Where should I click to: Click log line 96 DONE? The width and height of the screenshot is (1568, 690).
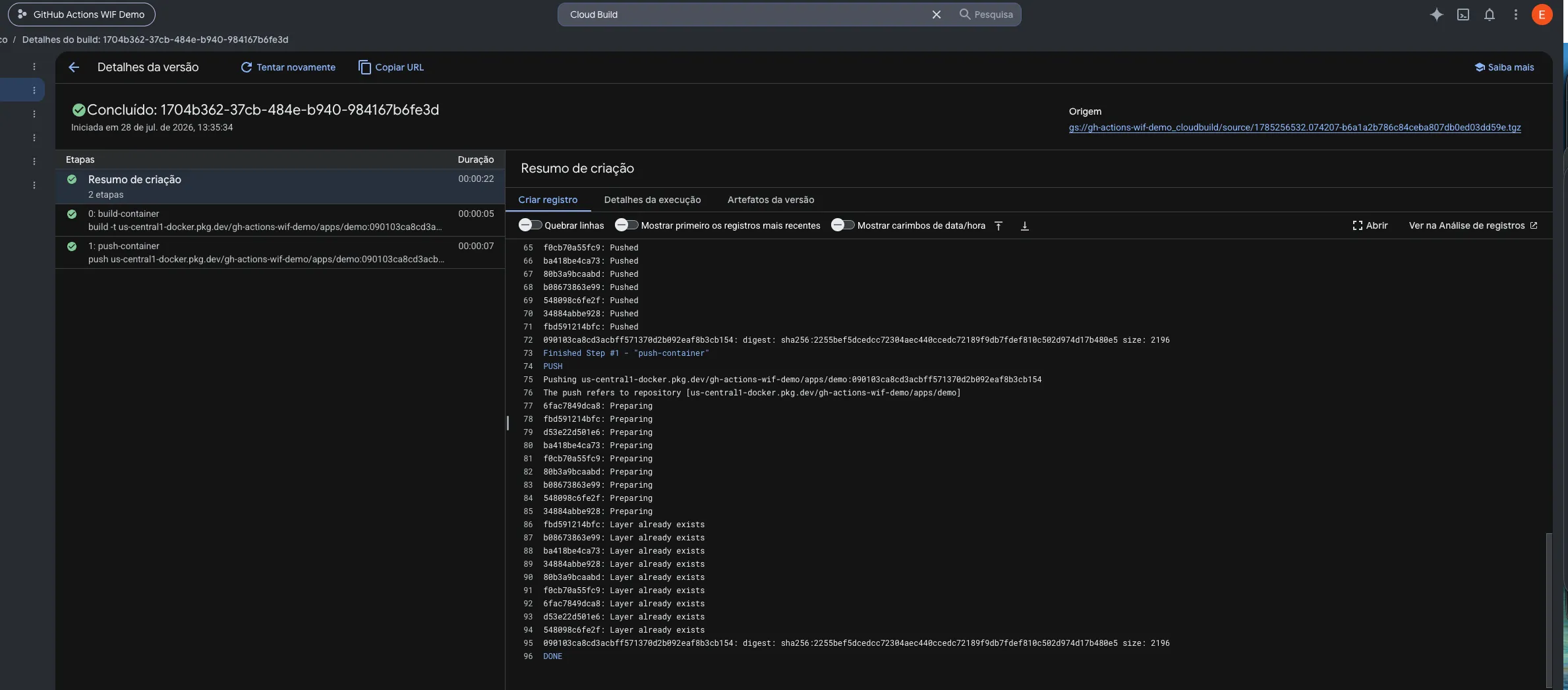[552, 656]
